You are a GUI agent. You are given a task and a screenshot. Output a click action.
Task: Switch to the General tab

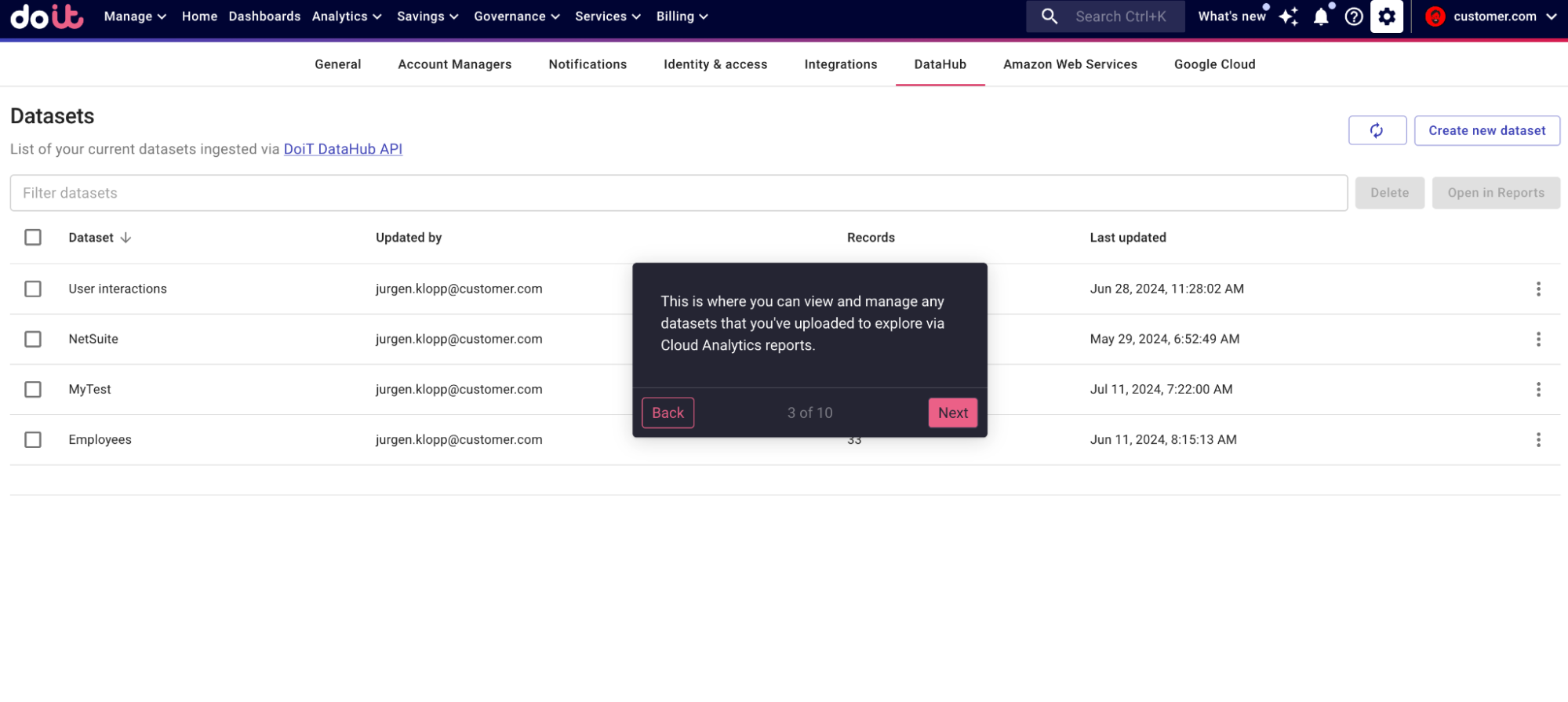[x=338, y=64]
